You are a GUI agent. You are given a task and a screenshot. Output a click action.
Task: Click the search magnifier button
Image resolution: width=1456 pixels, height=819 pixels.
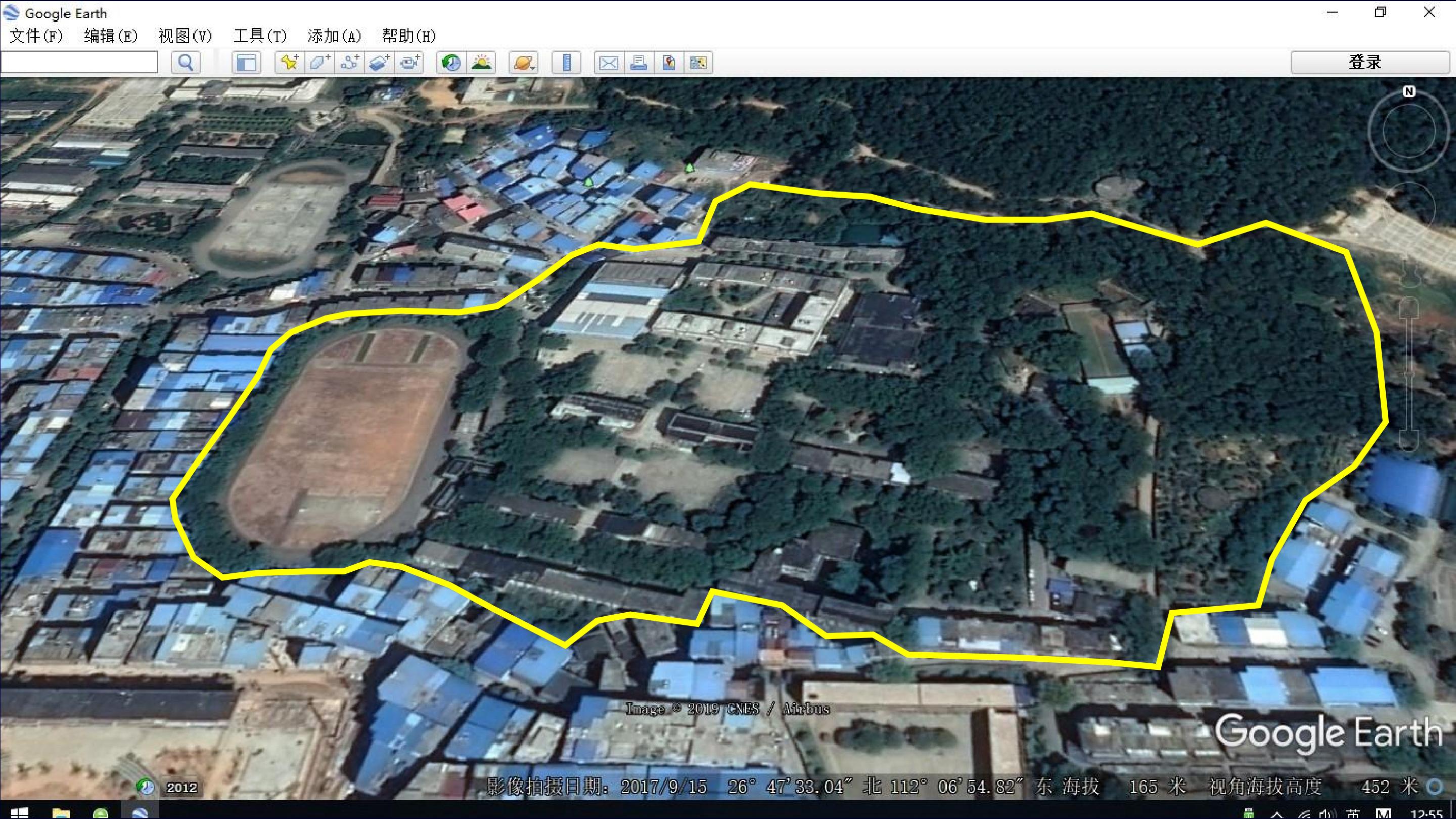(x=186, y=62)
